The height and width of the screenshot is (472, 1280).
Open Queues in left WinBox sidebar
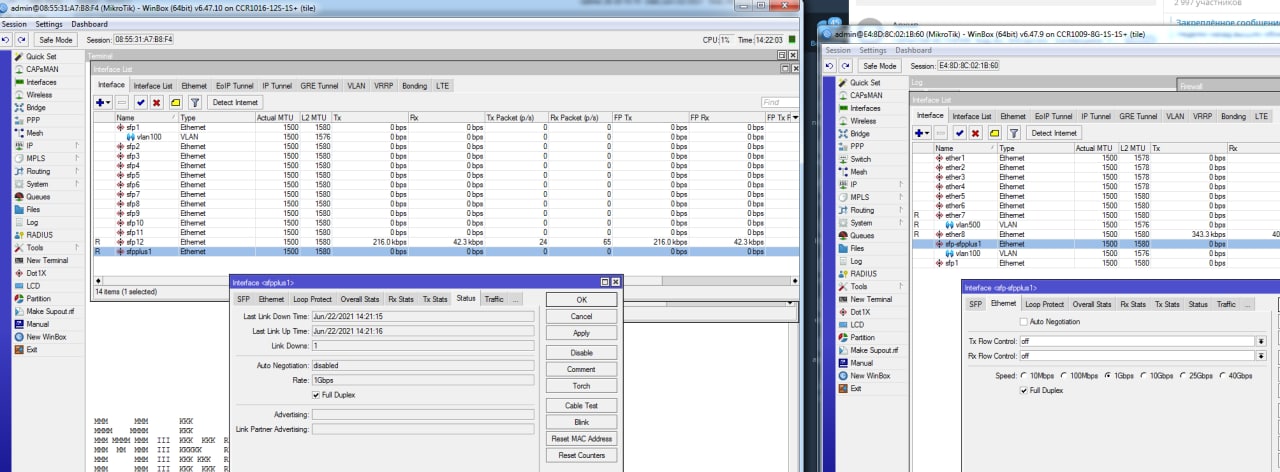pos(38,197)
